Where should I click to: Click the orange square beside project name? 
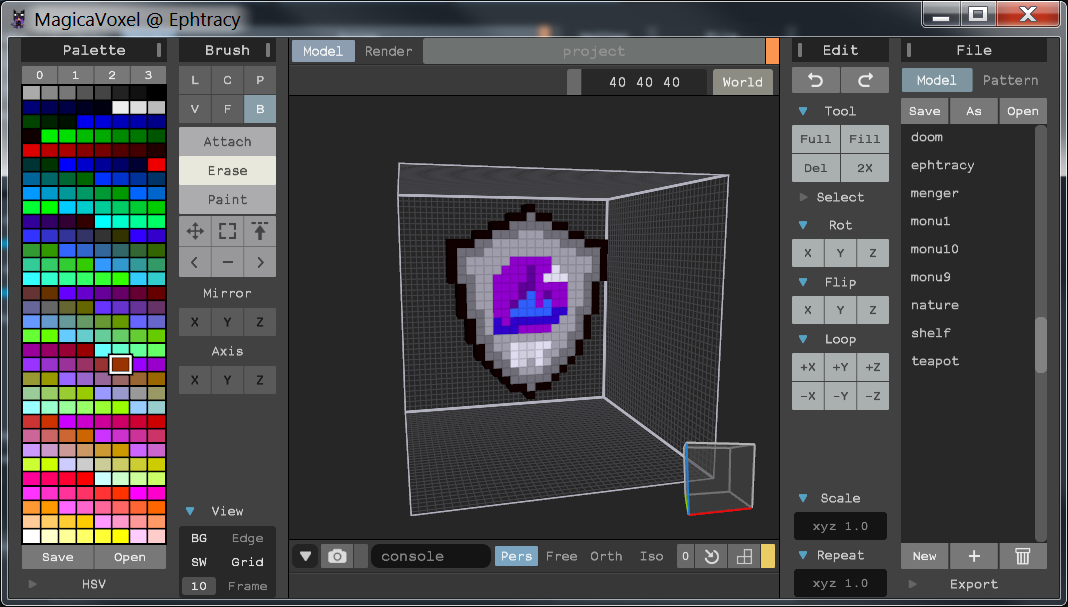(x=772, y=51)
